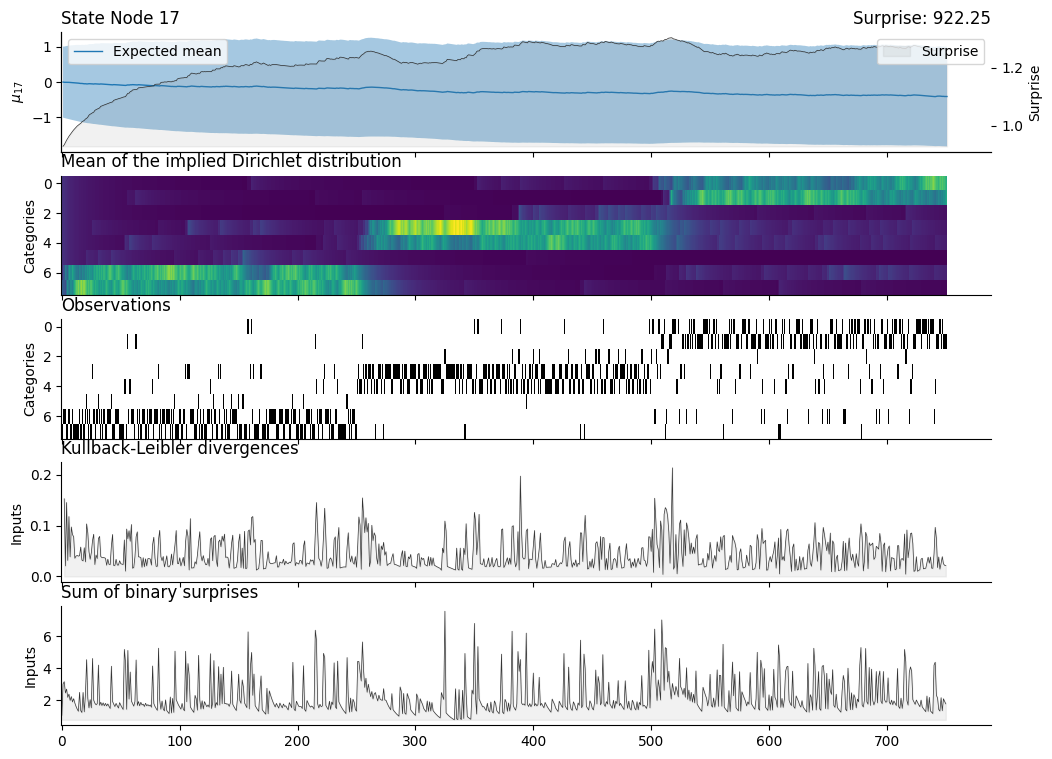Click the "Sum of binary surprises" title

(160, 593)
